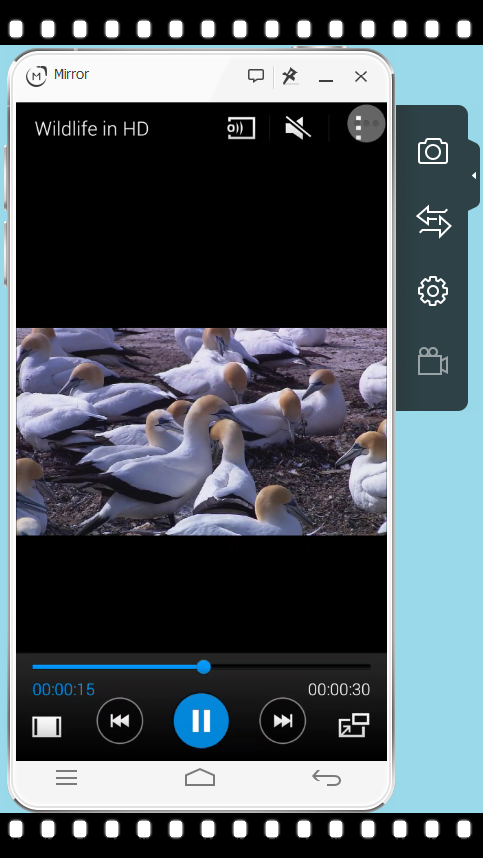Click the blue seek bar handle
Screen dimensions: 483x858
(203, 667)
